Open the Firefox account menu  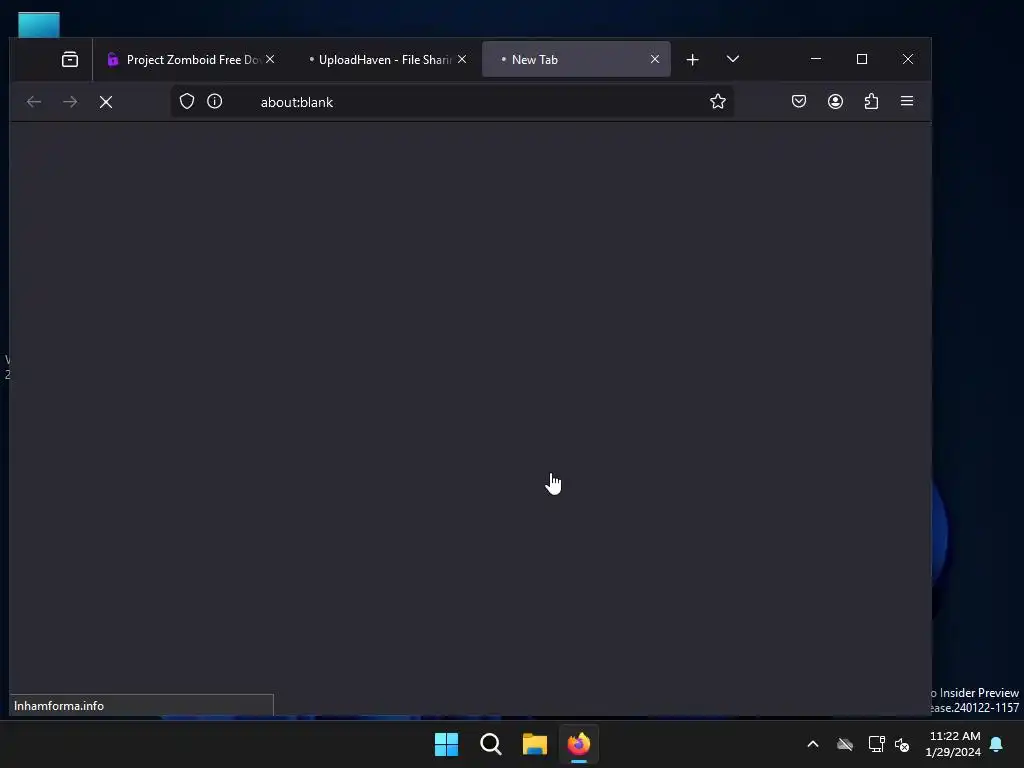click(835, 101)
